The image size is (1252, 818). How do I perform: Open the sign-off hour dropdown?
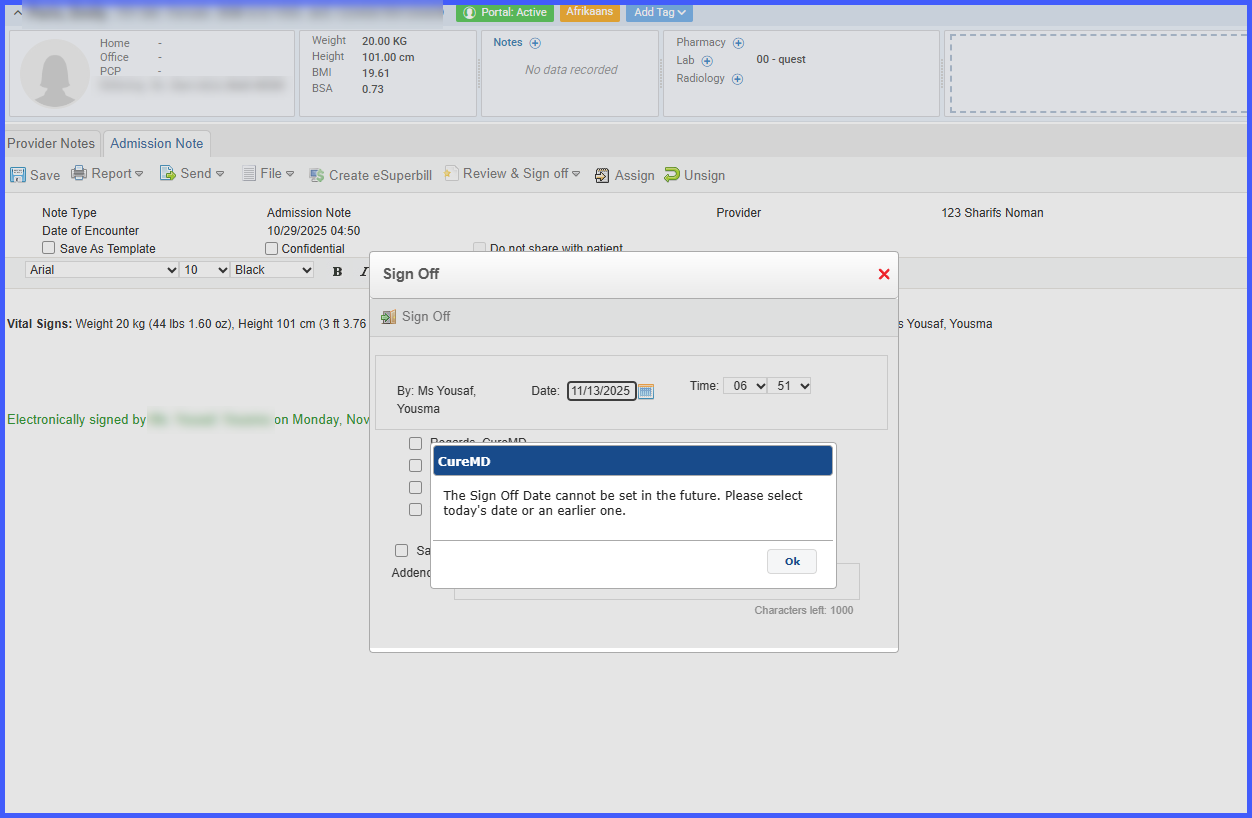(x=745, y=386)
